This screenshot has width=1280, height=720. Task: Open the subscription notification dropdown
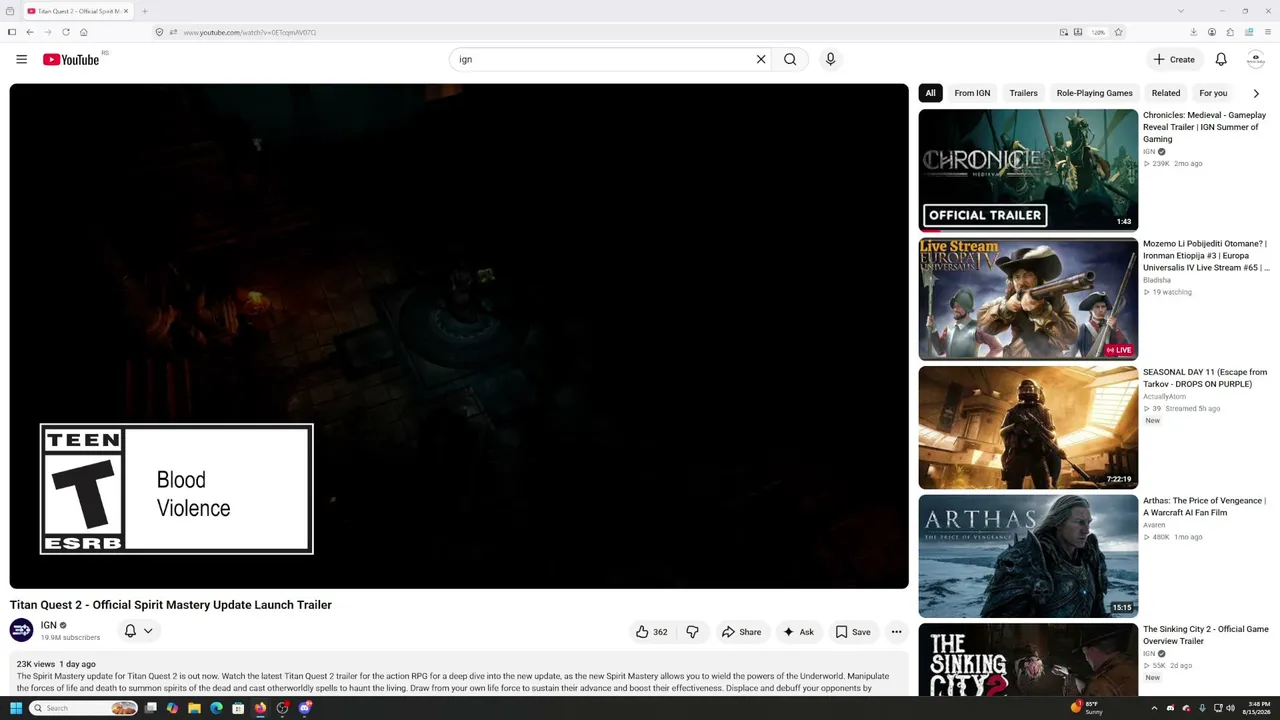click(138, 631)
